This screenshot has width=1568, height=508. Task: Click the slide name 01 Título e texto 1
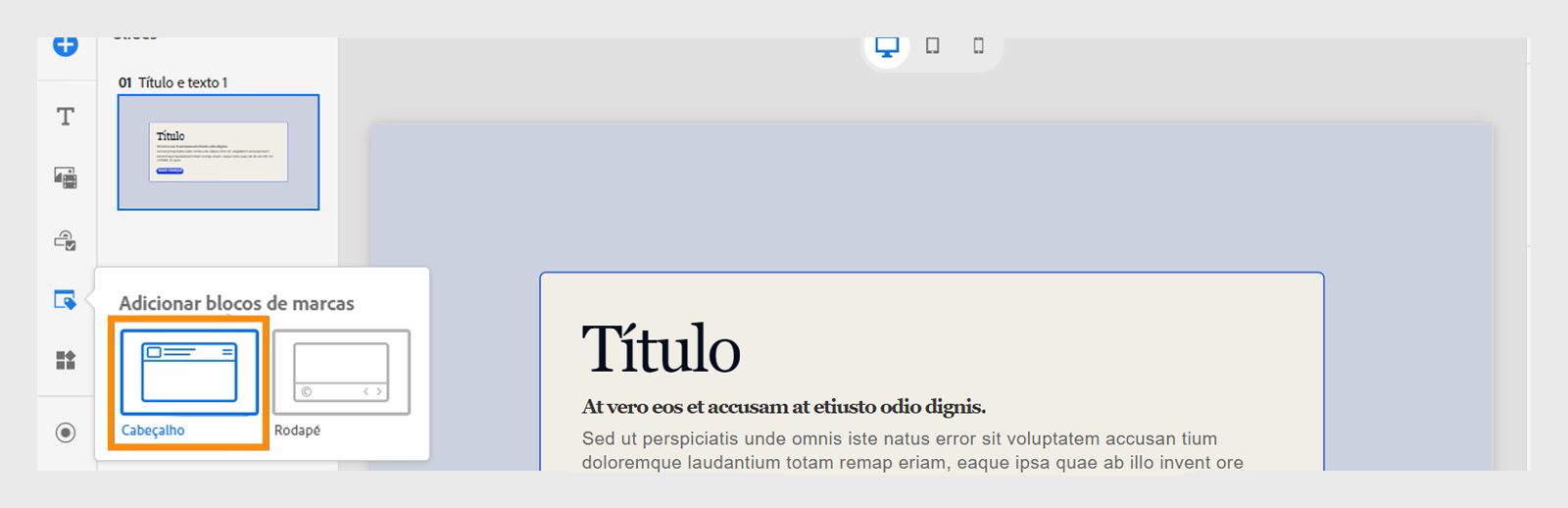tap(173, 82)
